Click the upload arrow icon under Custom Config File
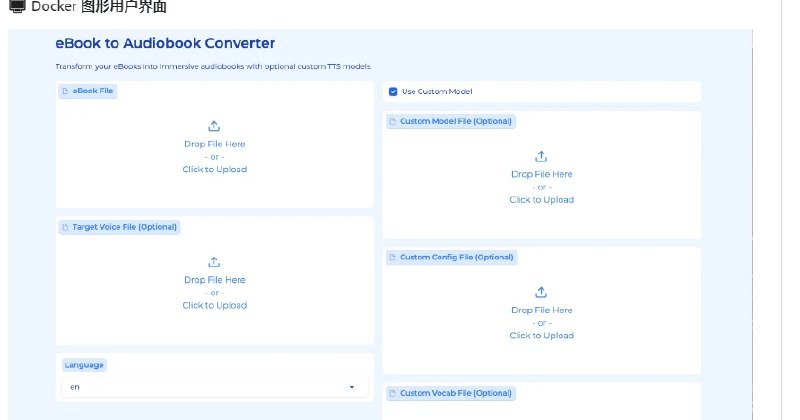 tap(541, 292)
